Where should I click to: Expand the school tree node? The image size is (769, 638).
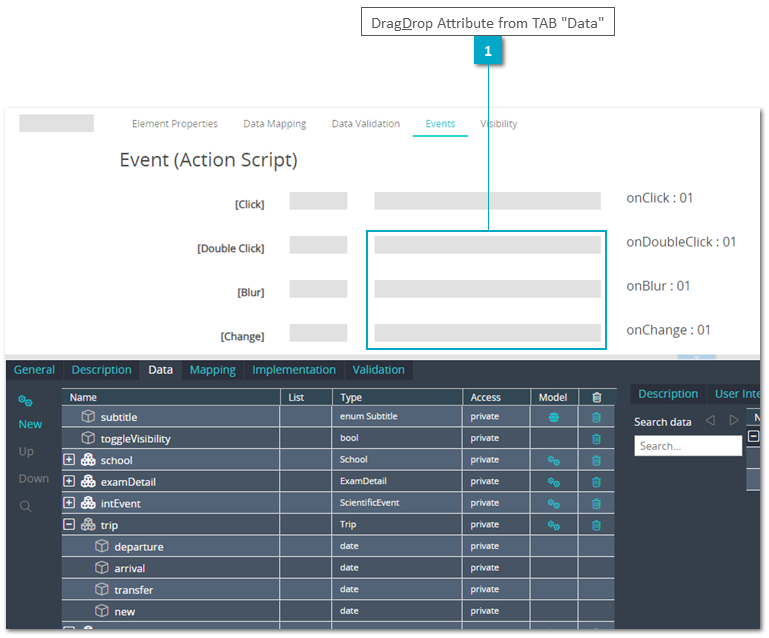69,459
